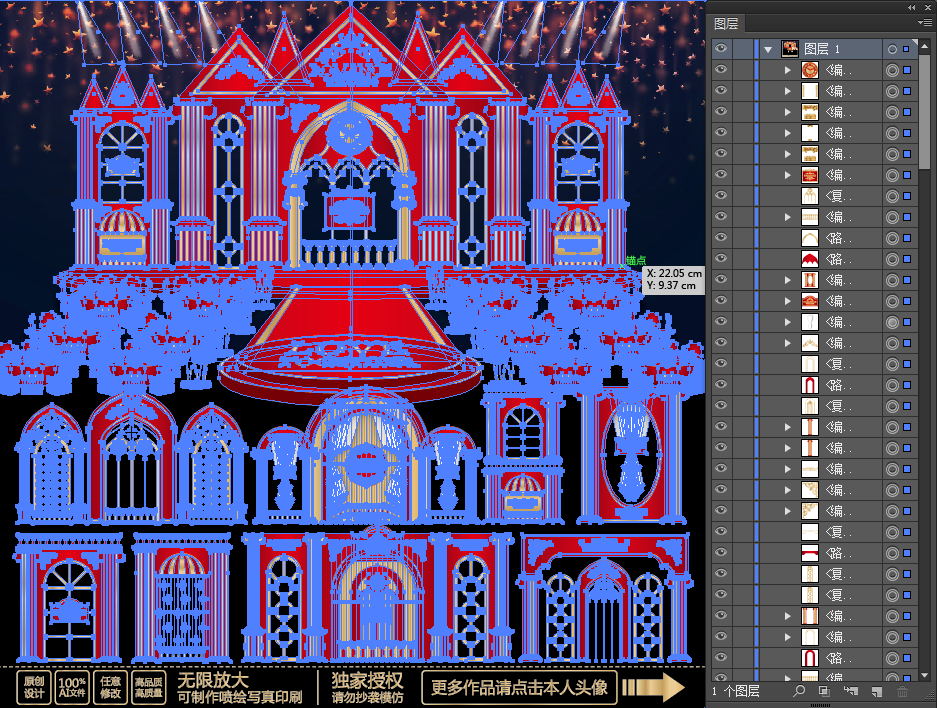
Task: Click the selection square on the red signboard row
Action: pyautogui.click(x=907, y=175)
